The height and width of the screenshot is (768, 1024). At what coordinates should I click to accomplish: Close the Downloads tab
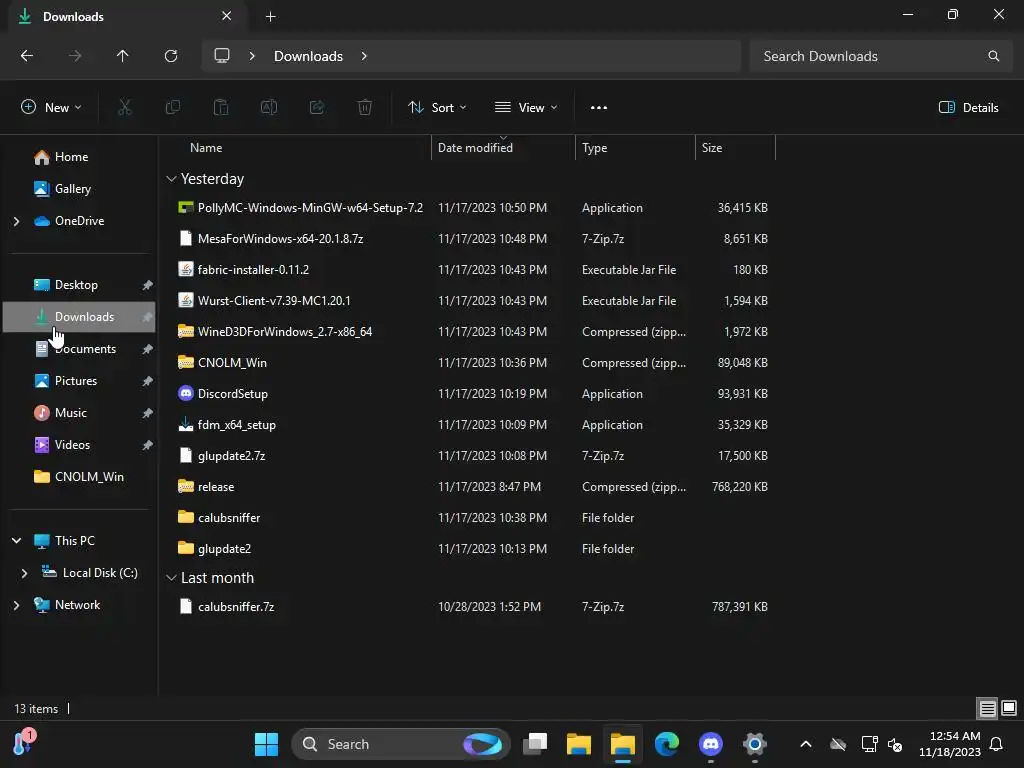coord(227,16)
